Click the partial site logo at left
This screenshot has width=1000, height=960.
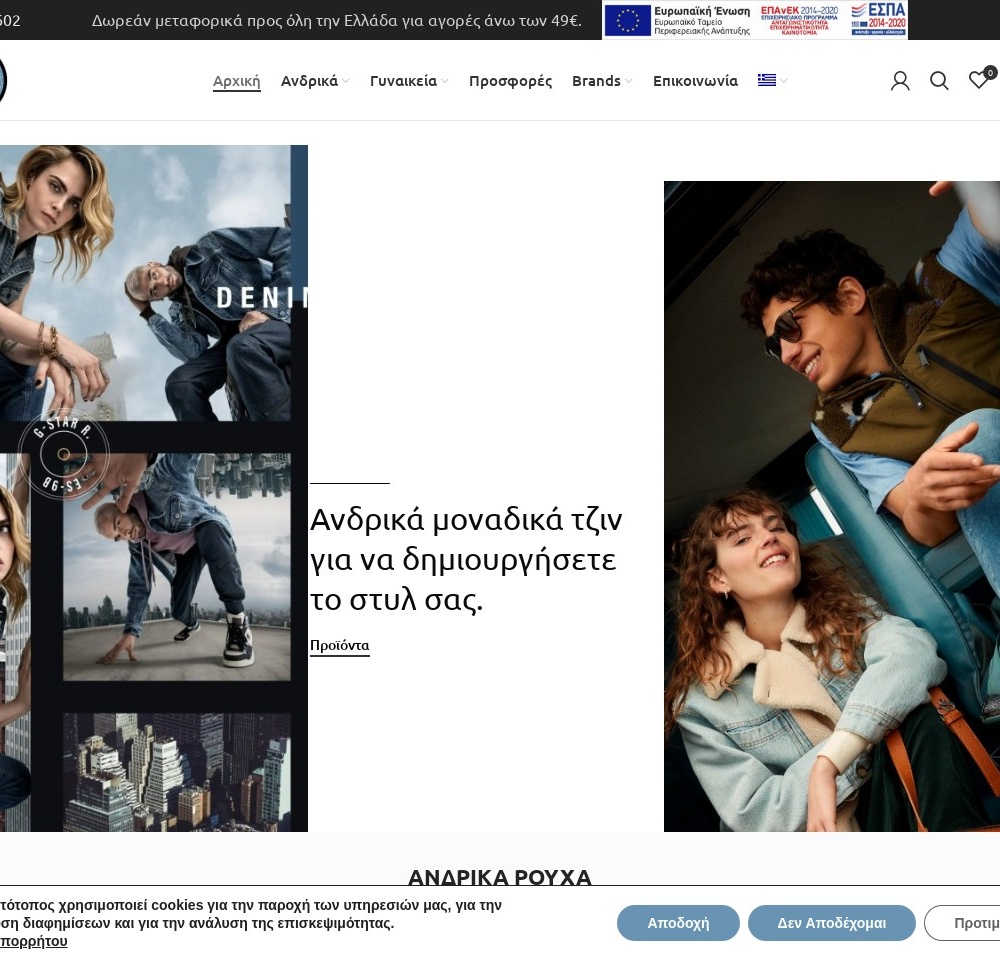pos(3,80)
